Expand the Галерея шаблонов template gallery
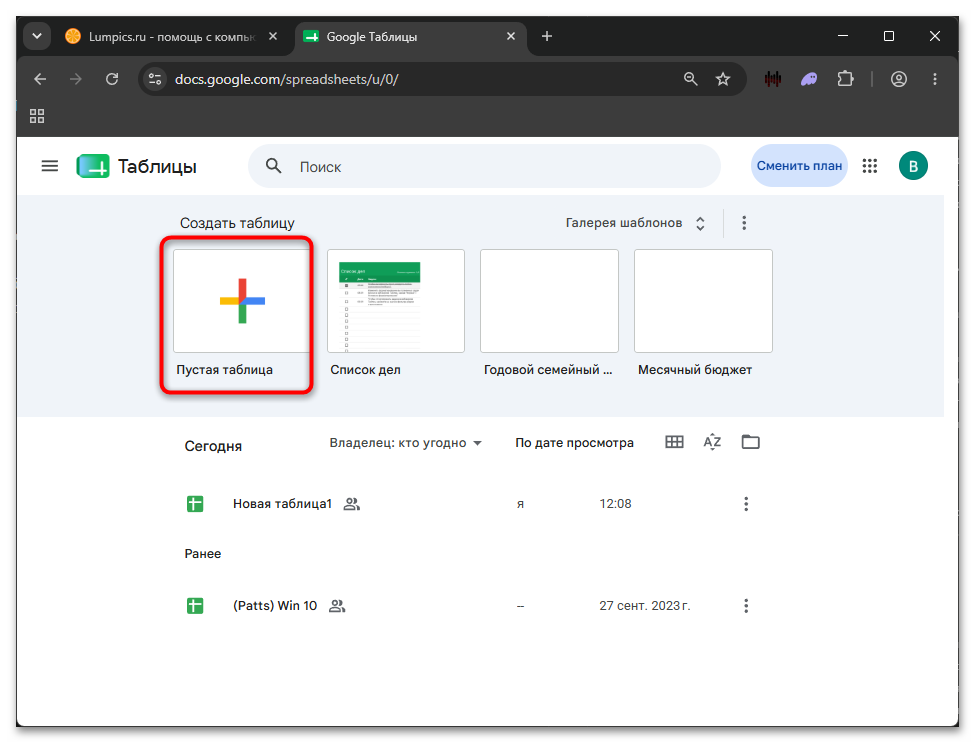 click(635, 223)
